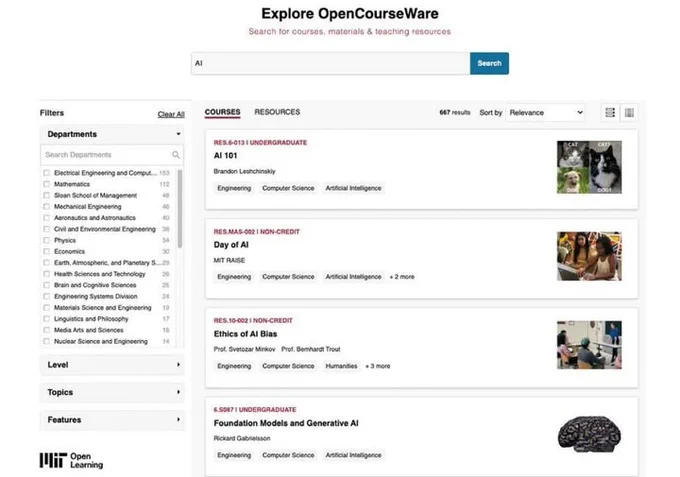Check Linguistics and Philosophy filter
The height and width of the screenshot is (477, 680).
46,319
